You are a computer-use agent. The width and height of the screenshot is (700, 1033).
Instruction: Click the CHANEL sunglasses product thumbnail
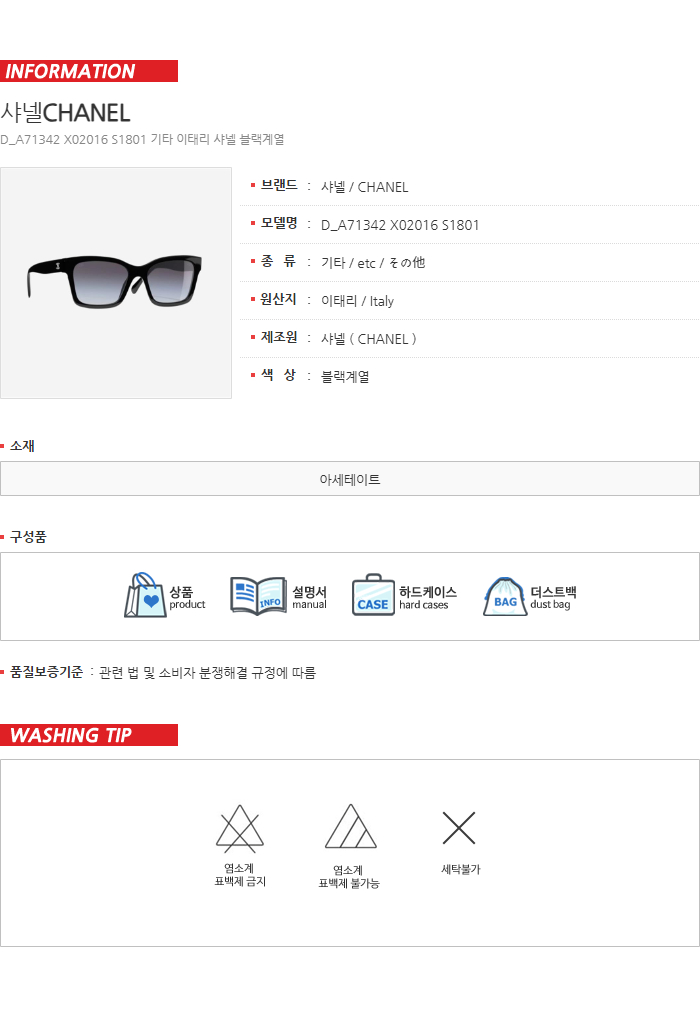[x=116, y=283]
